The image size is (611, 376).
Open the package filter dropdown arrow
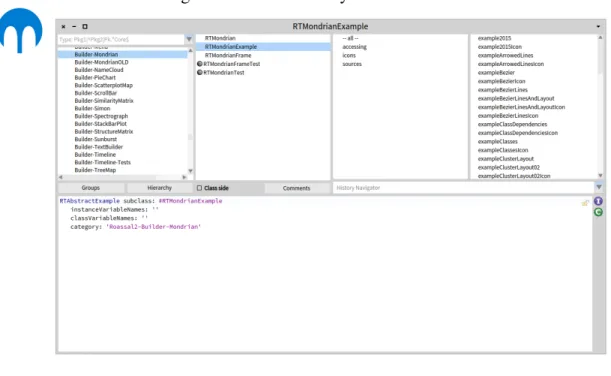[189, 39]
